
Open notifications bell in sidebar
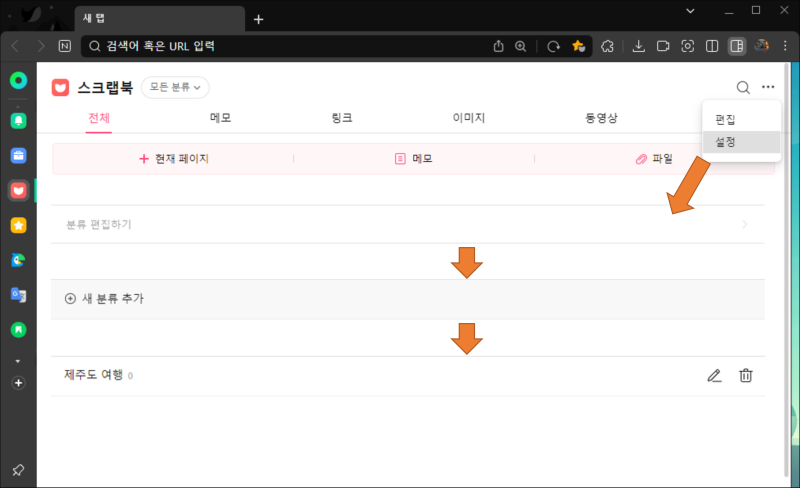click(x=18, y=120)
